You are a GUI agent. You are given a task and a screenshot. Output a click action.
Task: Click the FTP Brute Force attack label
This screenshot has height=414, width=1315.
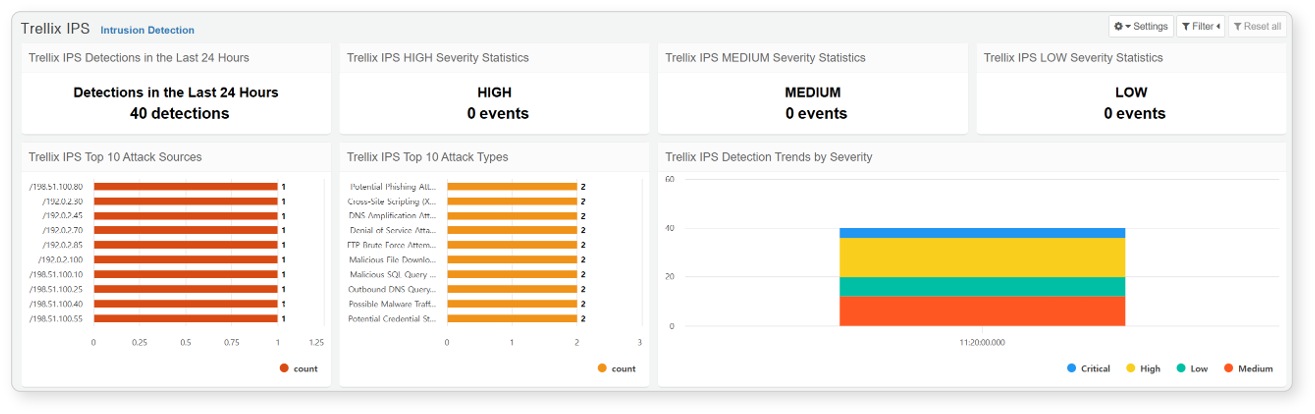392,245
